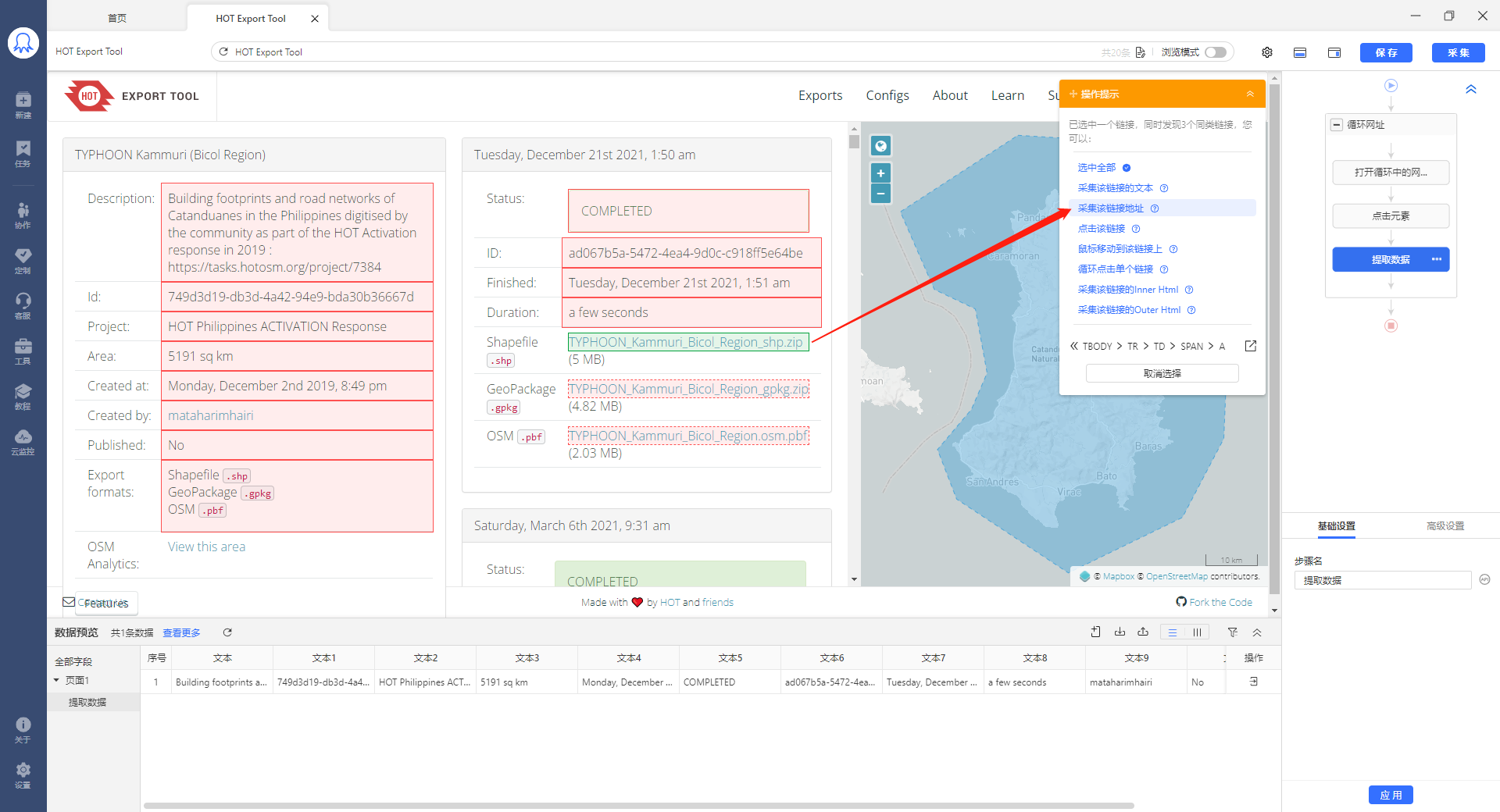Click the bottom-panel layout icon
Image resolution: width=1500 pixels, height=812 pixels.
point(1300,52)
